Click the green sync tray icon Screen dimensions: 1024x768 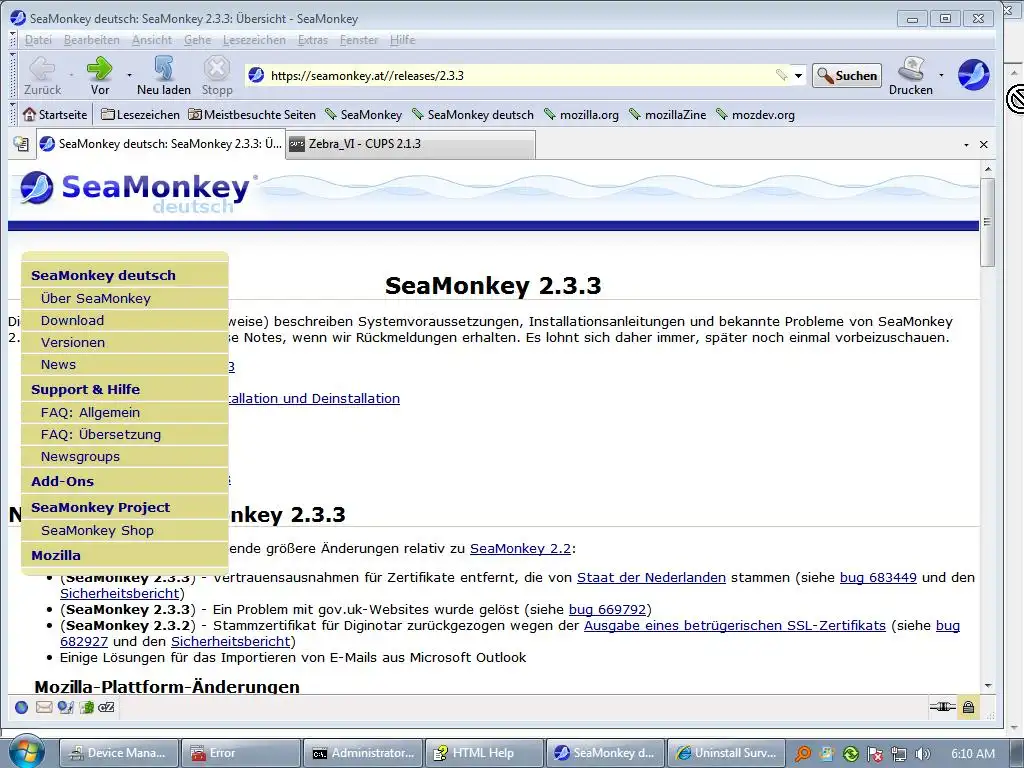(850, 754)
